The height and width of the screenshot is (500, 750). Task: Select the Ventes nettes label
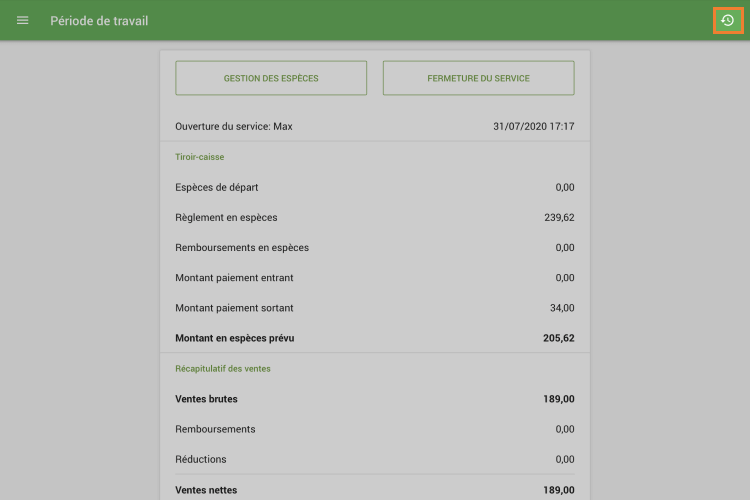pos(206,490)
